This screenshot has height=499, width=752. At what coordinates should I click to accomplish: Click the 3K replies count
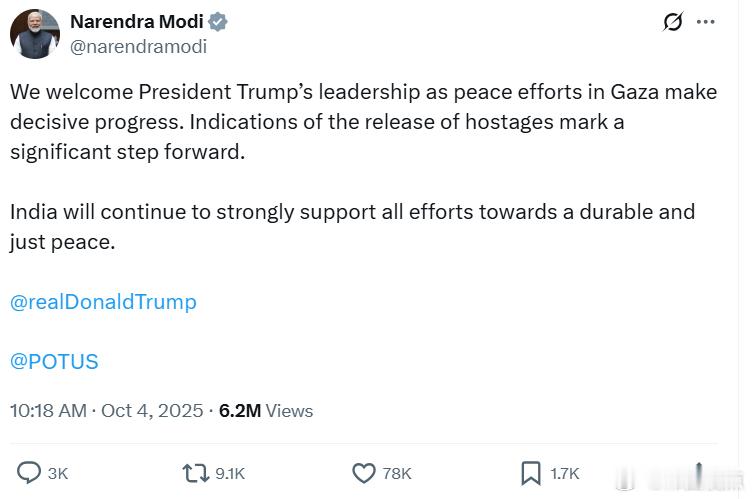pos(58,473)
